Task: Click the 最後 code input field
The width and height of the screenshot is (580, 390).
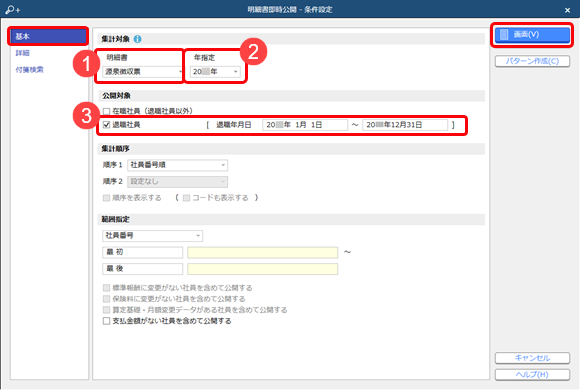Action: coord(142,269)
